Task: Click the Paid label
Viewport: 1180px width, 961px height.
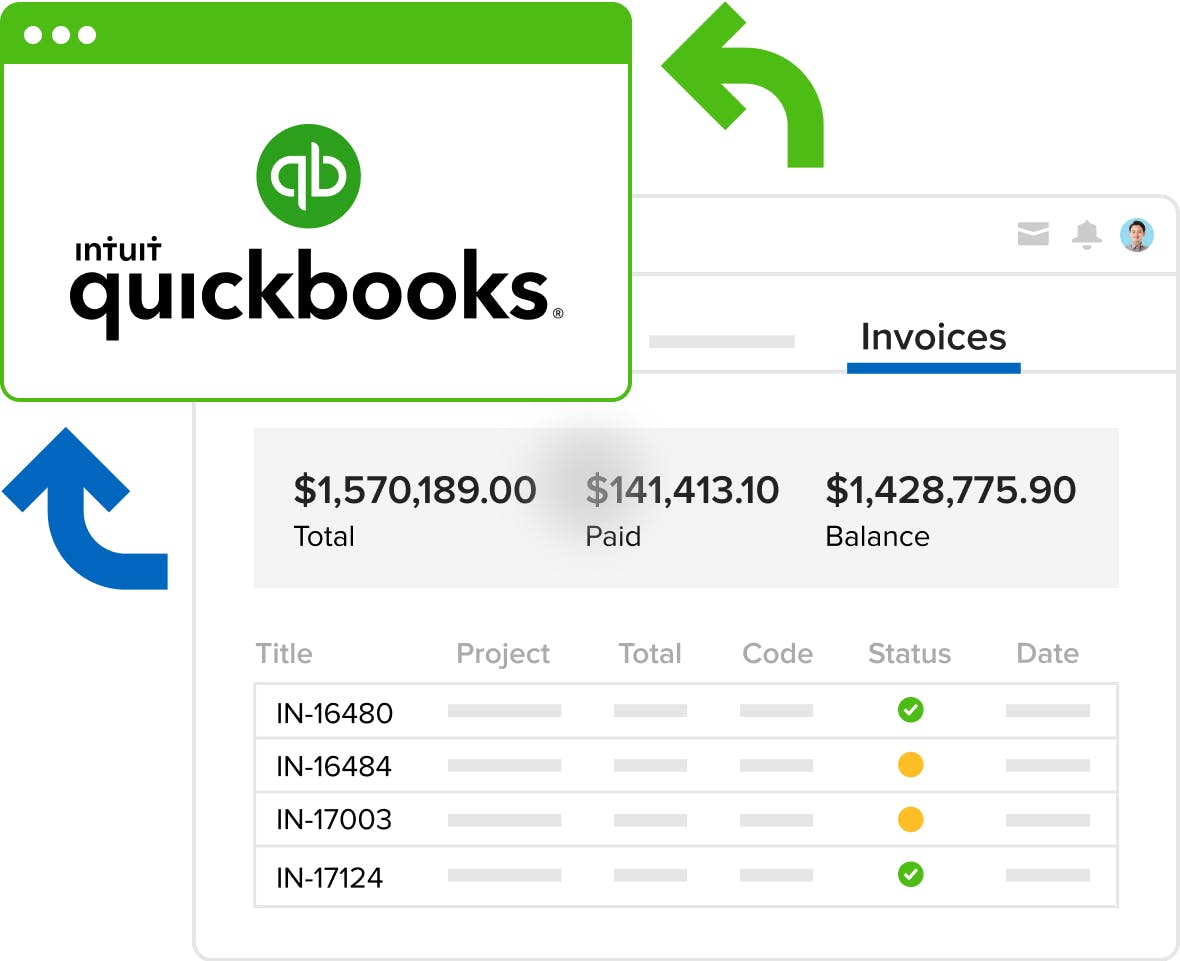Action: tap(613, 537)
